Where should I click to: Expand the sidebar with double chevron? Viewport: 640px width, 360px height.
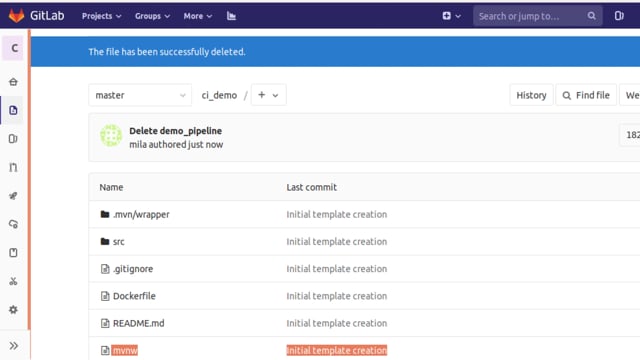point(13,346)
